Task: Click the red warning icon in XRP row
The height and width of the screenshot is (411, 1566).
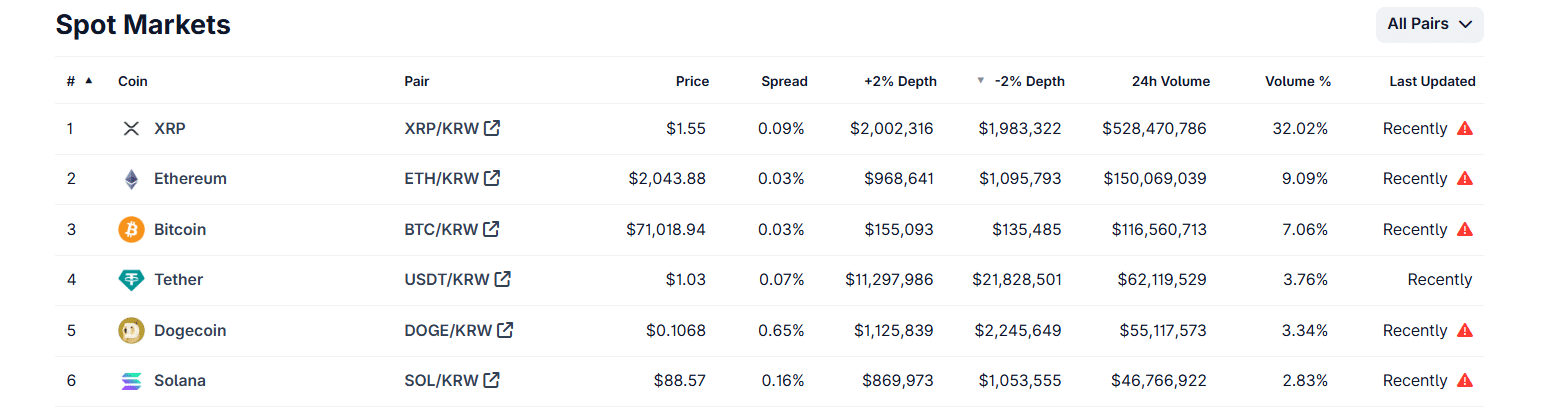Action: 1465,129
